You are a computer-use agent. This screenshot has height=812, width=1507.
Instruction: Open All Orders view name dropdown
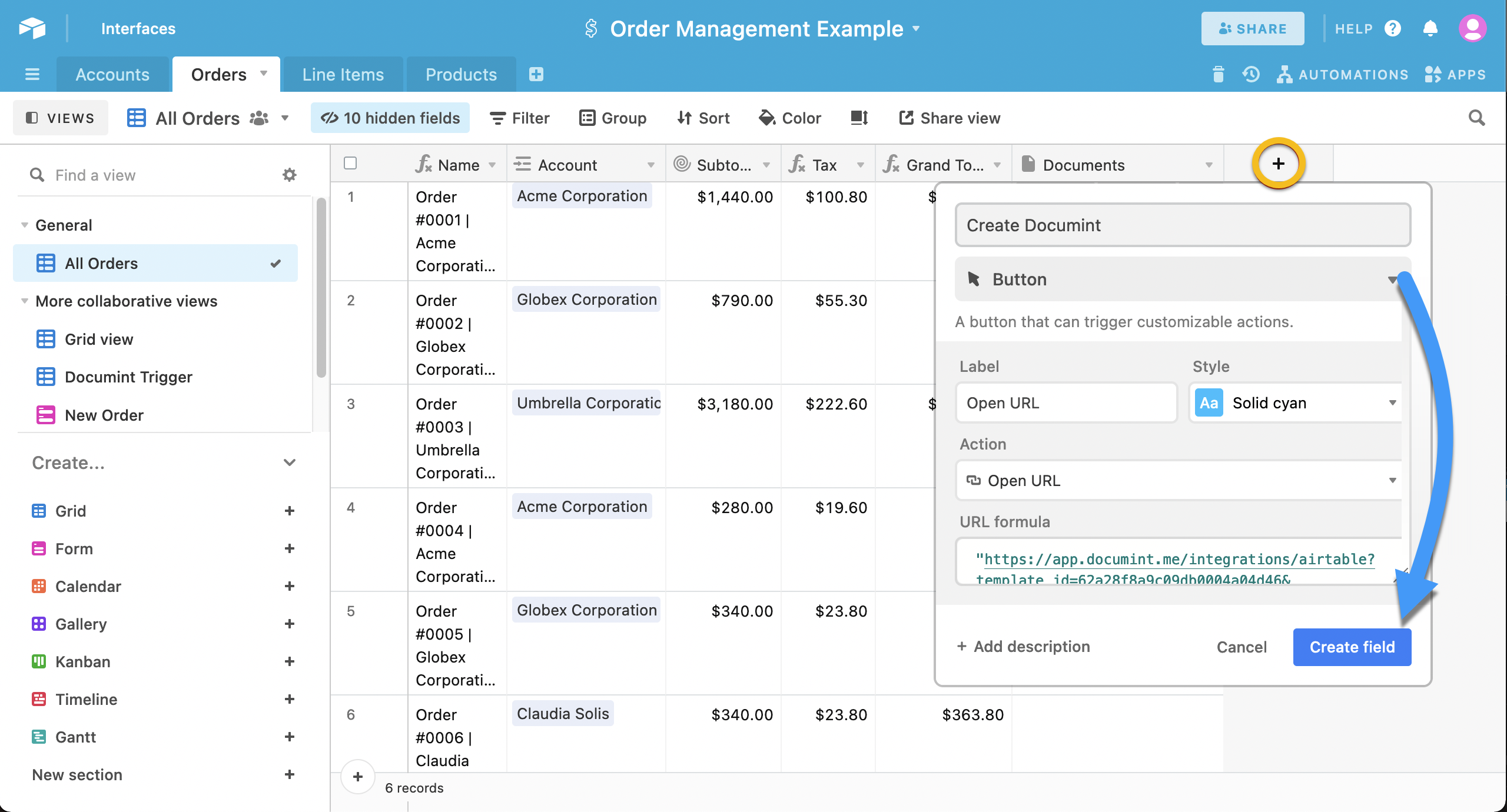[x=285, y=118]
